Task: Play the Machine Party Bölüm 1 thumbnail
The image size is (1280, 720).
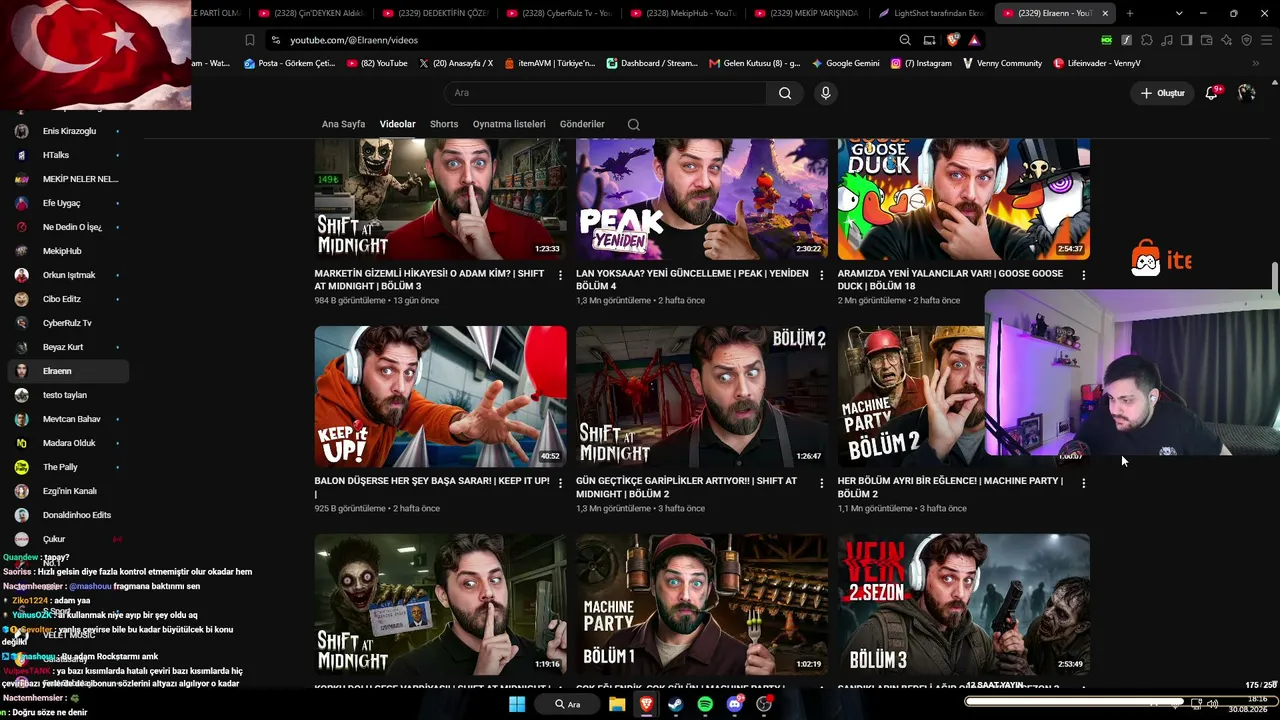Action: (702, 604)
